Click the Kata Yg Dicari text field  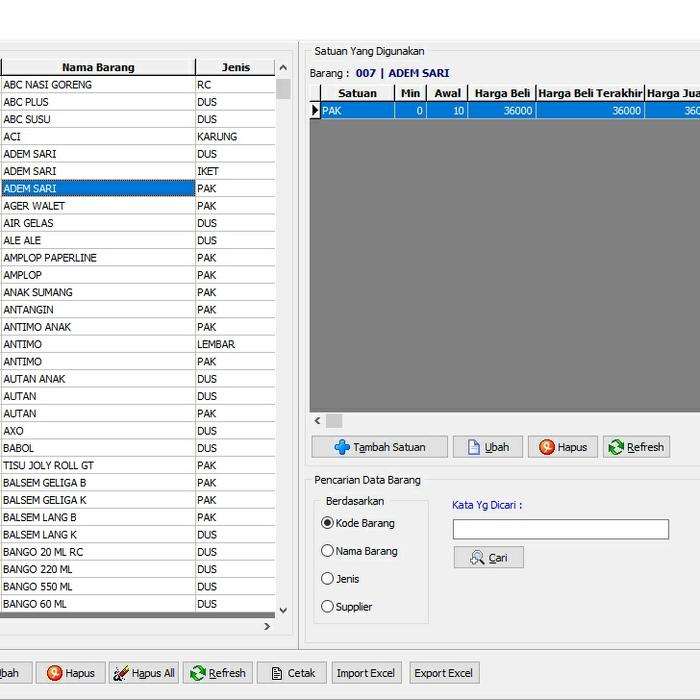coord(560,530)
